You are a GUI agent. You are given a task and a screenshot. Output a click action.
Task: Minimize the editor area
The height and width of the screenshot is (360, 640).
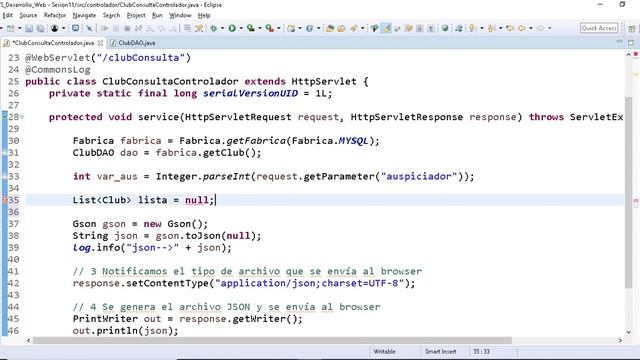[619, 42]
